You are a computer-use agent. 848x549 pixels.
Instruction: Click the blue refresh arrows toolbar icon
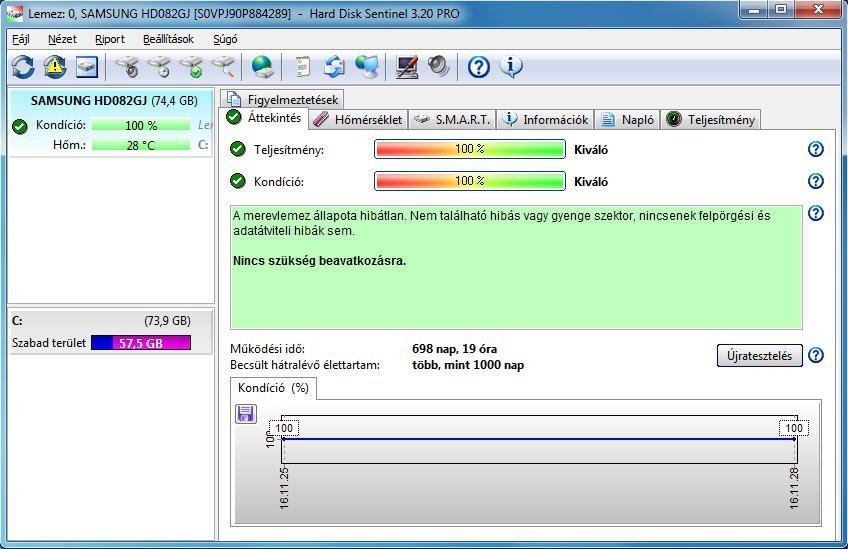point(23,67)
